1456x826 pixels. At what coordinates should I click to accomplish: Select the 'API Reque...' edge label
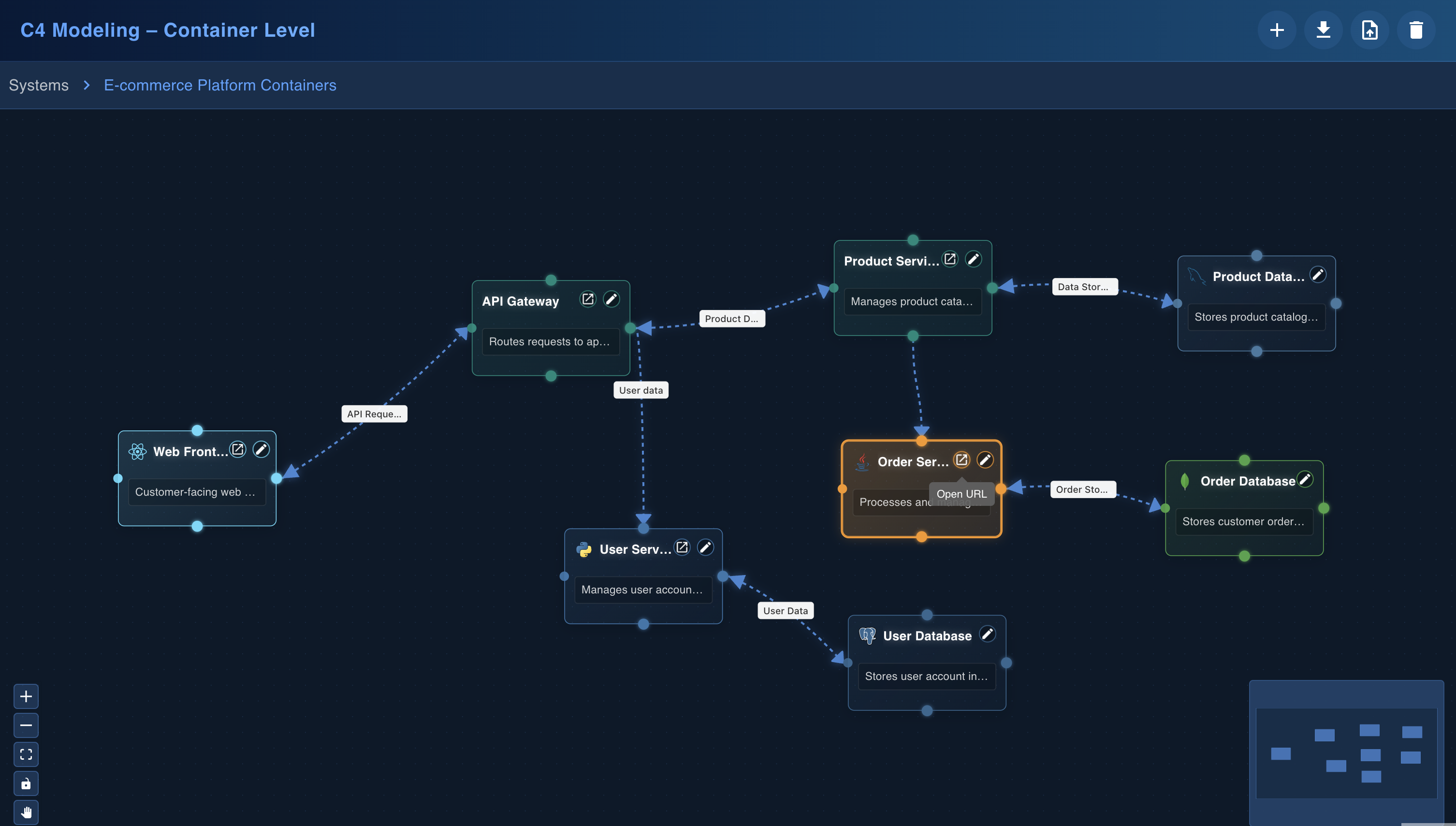(374, 413)
